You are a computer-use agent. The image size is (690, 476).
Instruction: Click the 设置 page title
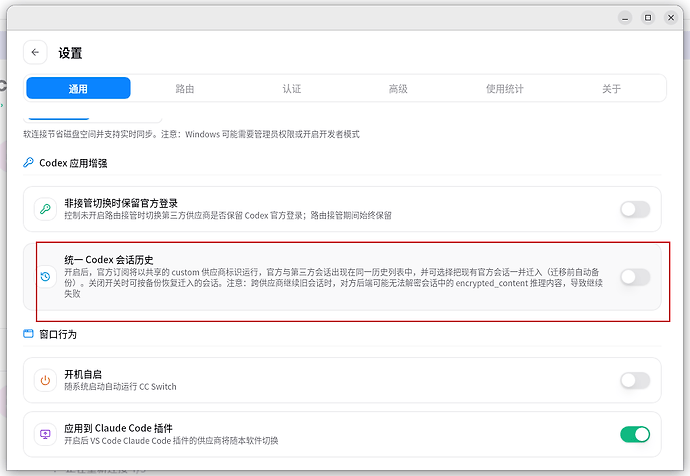click(70, 53)
